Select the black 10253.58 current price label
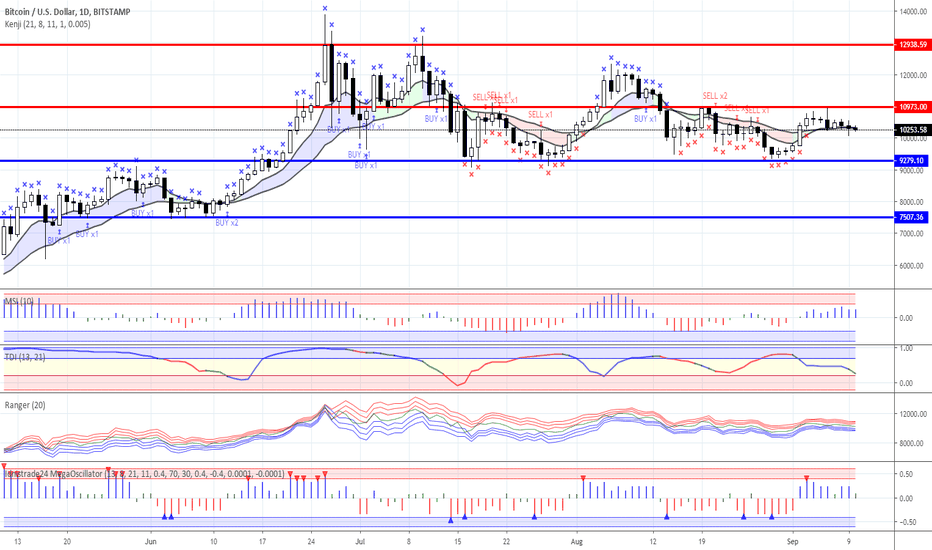Image resolution: width=932 pixels, height=550 pixels. click(912, 130)
